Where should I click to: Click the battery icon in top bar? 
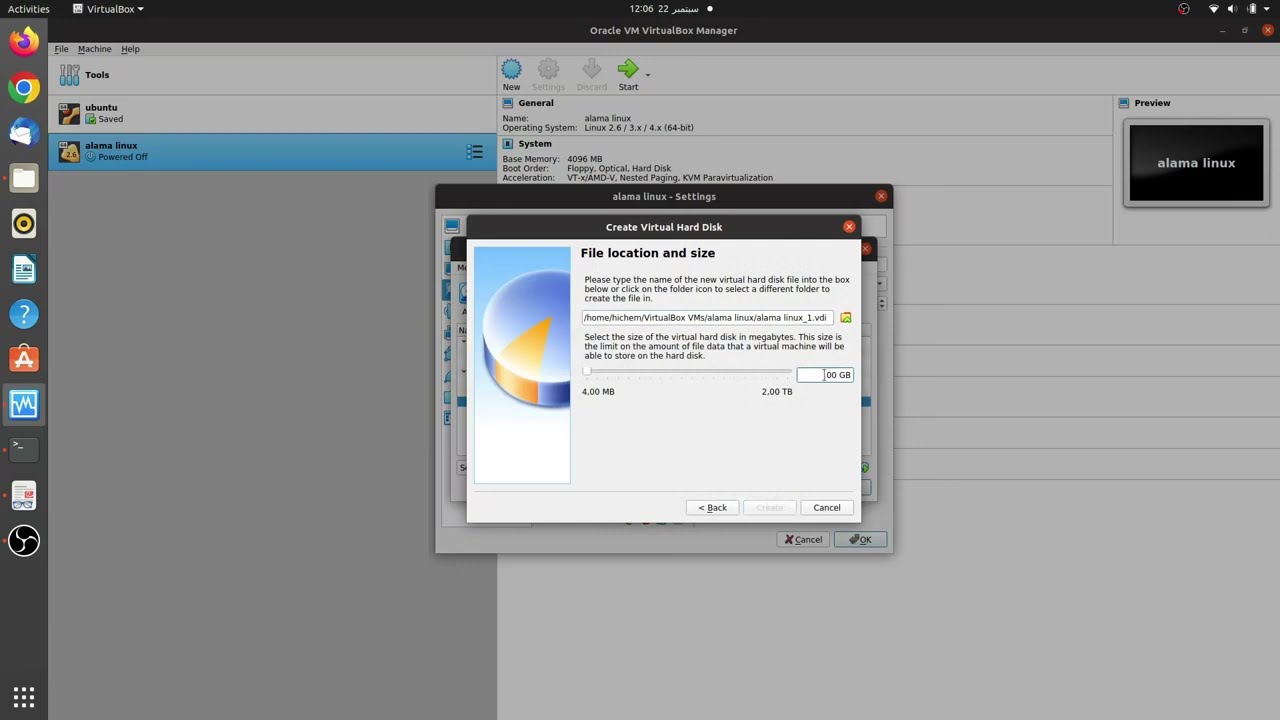coord(1252,9)
